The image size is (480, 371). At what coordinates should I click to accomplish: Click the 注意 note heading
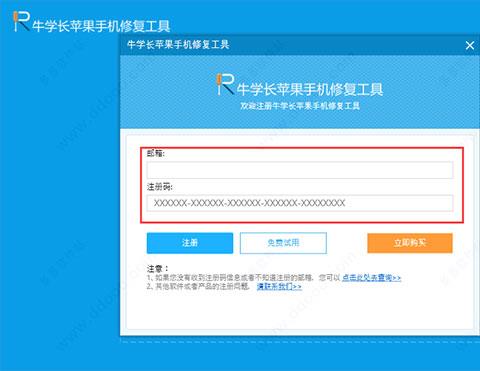point(158,268)
